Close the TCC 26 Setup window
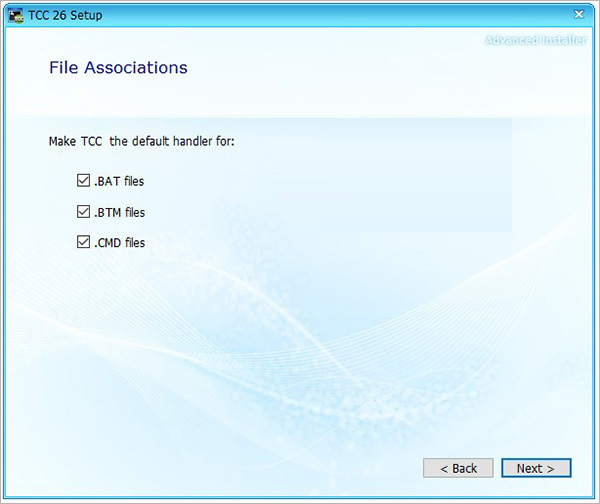 [x=579, y=15]
